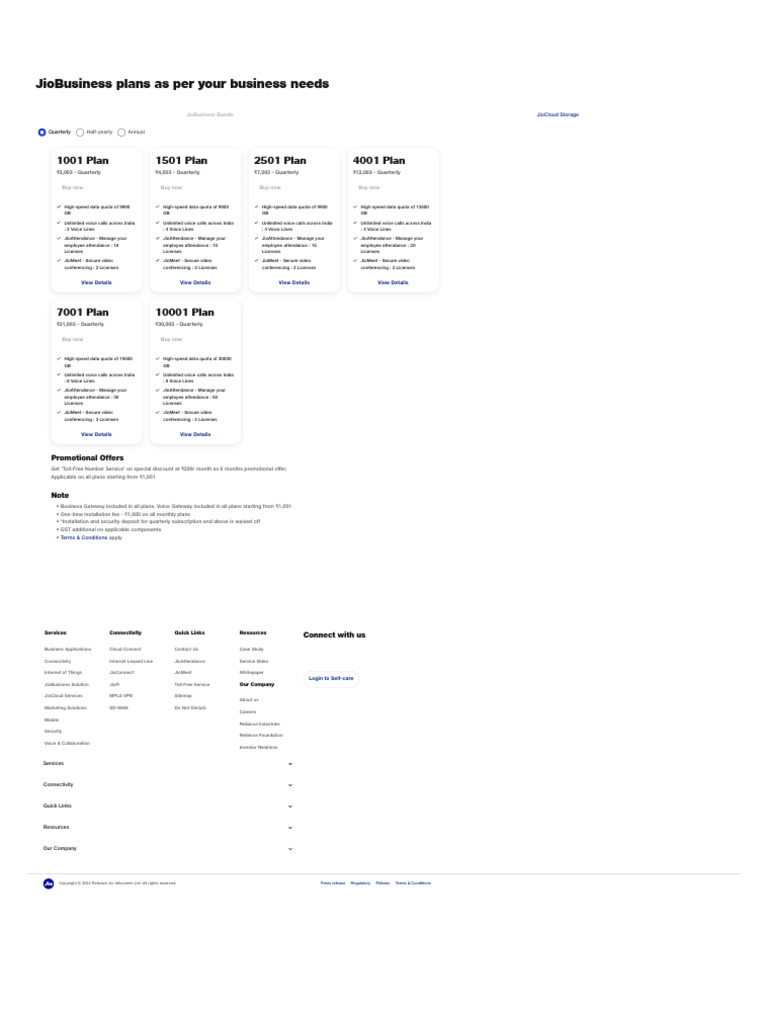
Task: Click Buy now on the 1501 Plan
Action: [171, 187]
